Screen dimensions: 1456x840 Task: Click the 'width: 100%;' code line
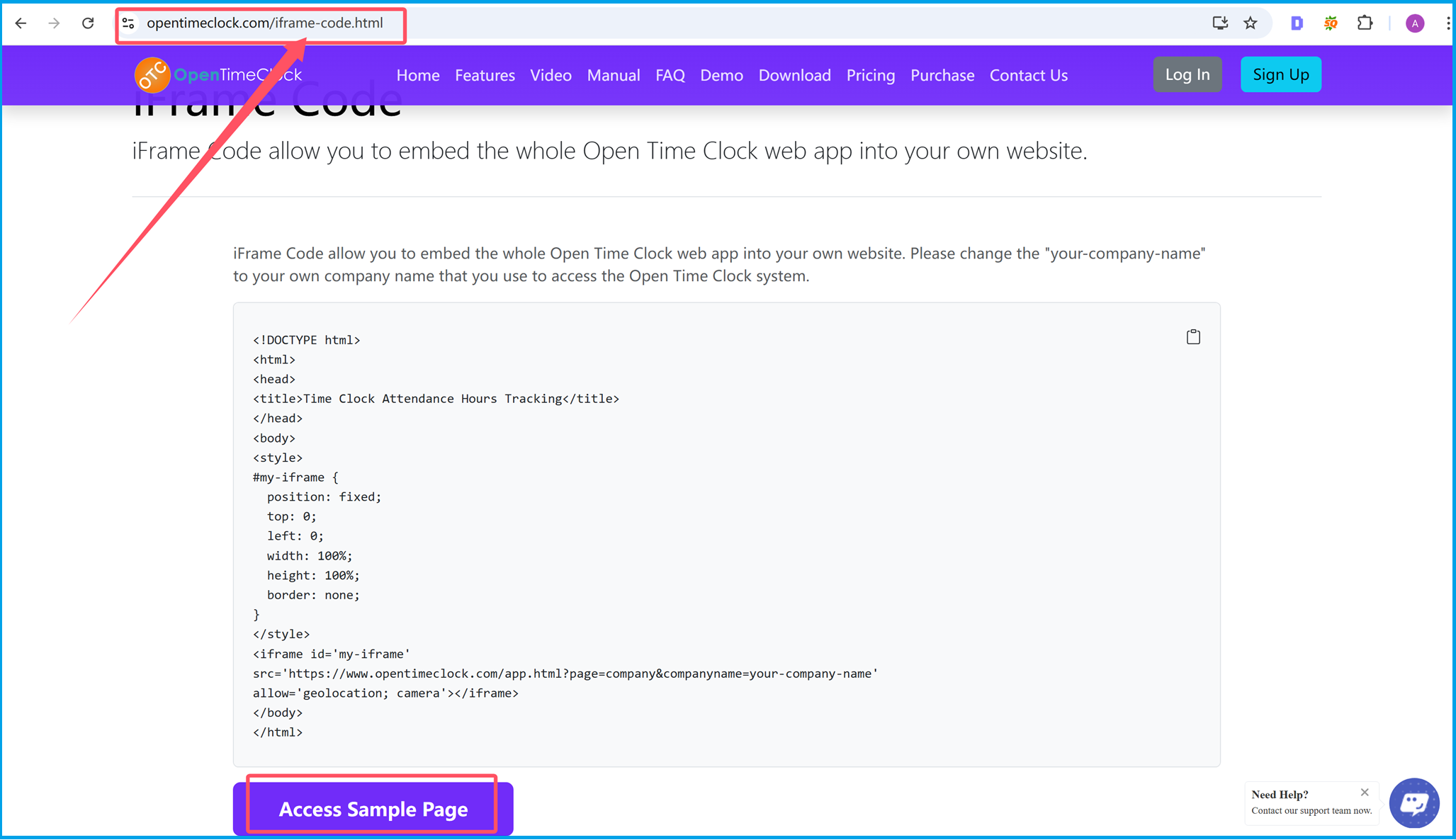310,556
